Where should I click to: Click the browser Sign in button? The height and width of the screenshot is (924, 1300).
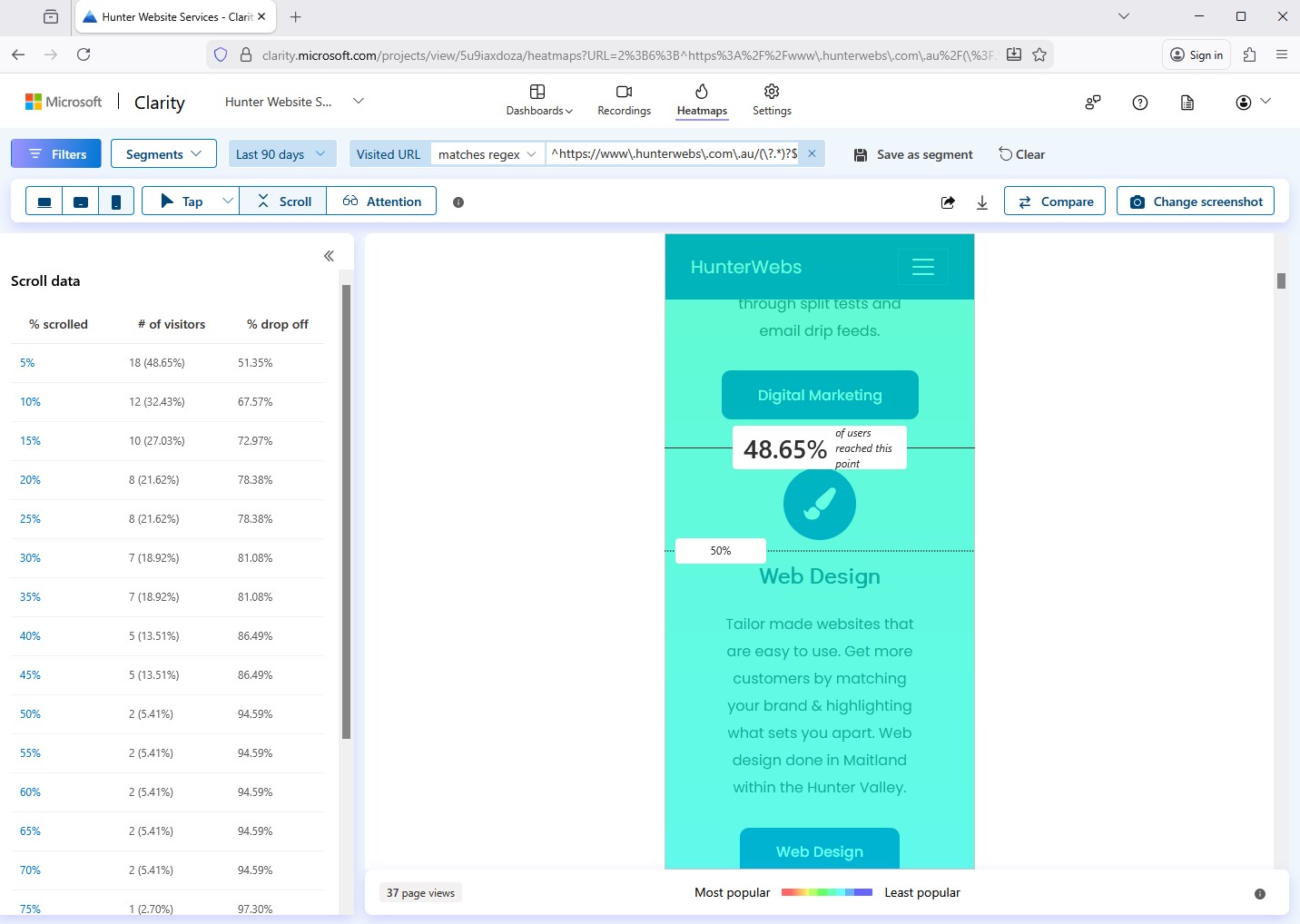pyautogui.click(x=1197, y=54)
